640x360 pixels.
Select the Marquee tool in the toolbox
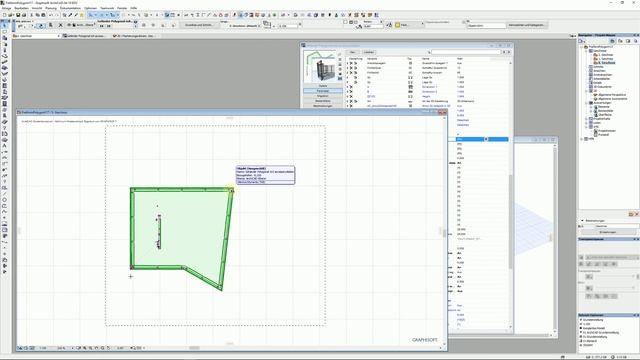point(4,31)
